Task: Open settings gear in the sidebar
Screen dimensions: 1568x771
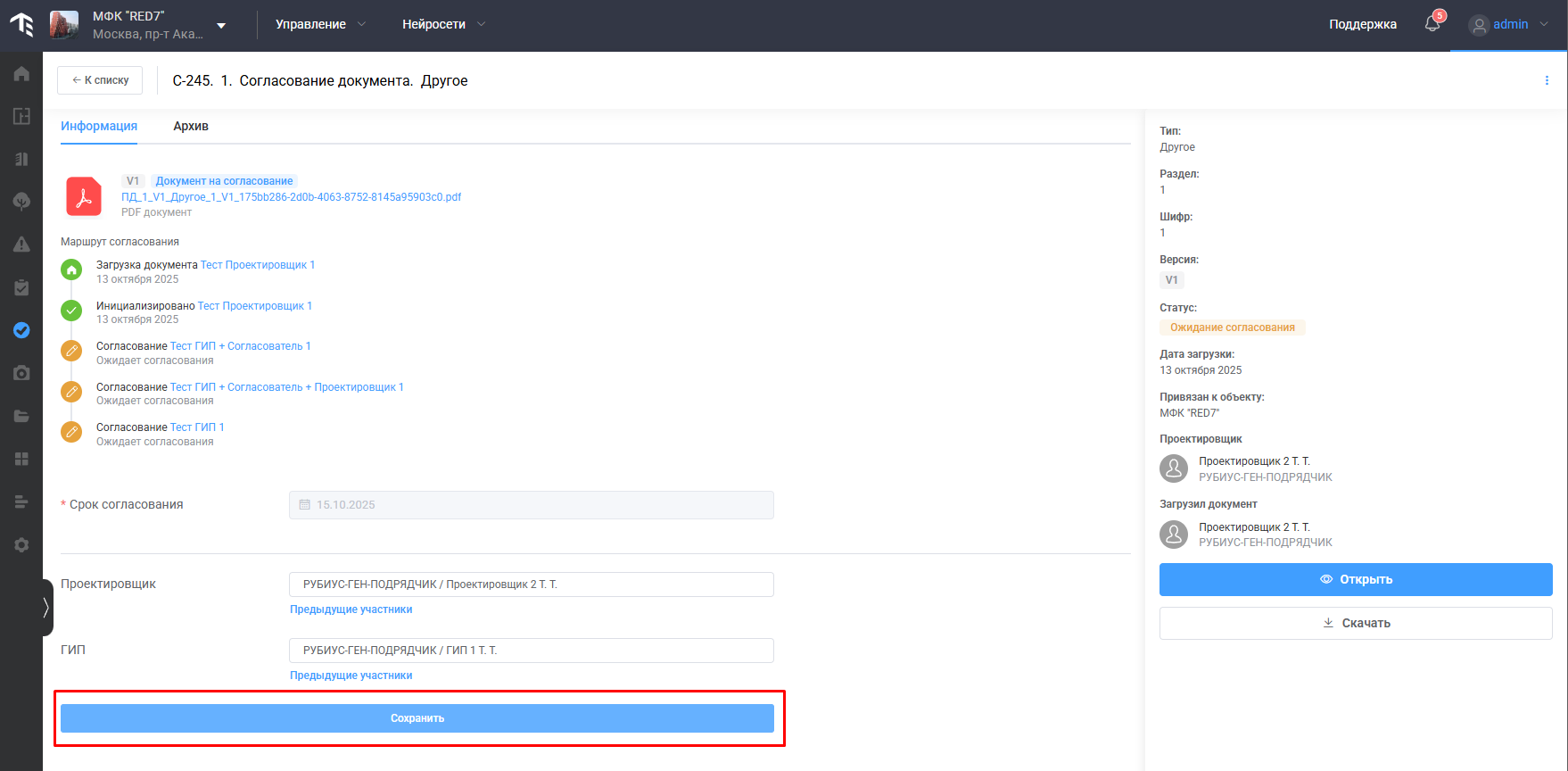Action: coord(21,545)
